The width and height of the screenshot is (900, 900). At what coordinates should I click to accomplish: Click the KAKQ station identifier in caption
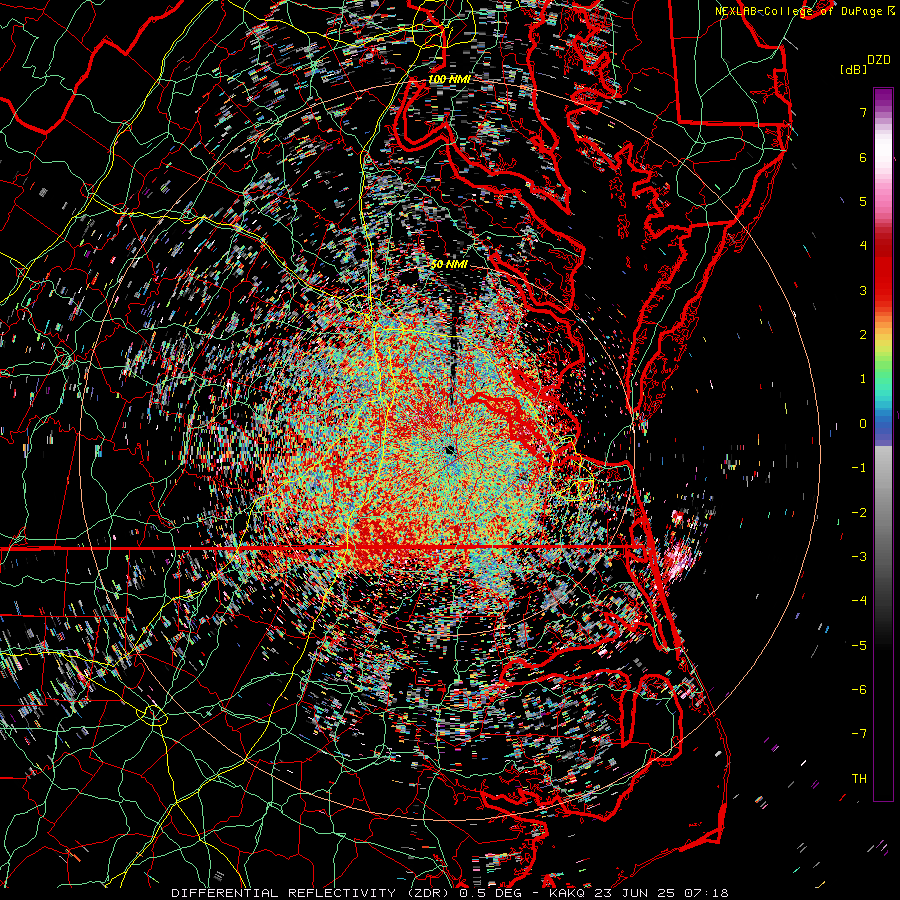point(567,893)
